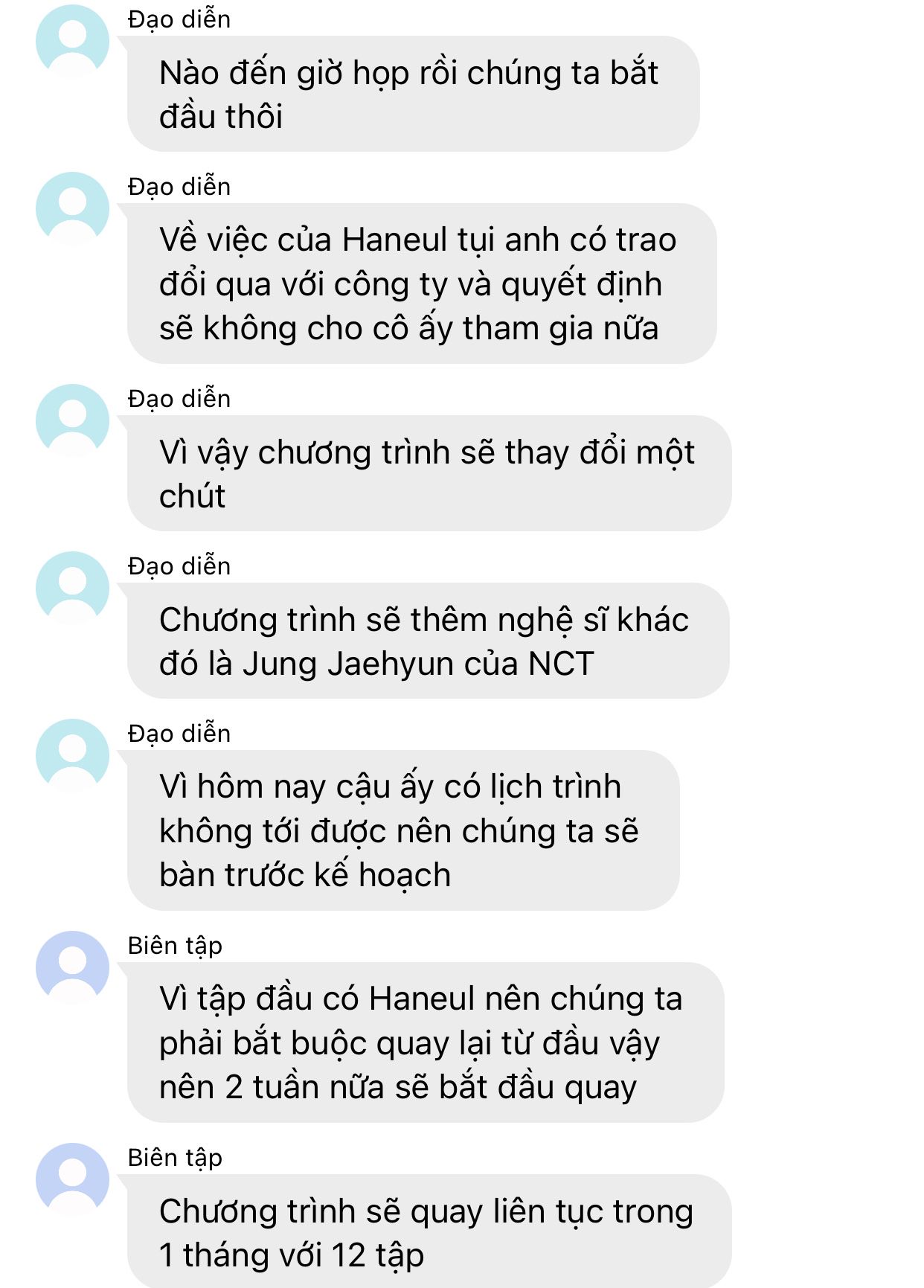The image size is (924, 1288).
Task: Select 'bàn trước kế hoạch' message bubble
Action: coord(403,830)
